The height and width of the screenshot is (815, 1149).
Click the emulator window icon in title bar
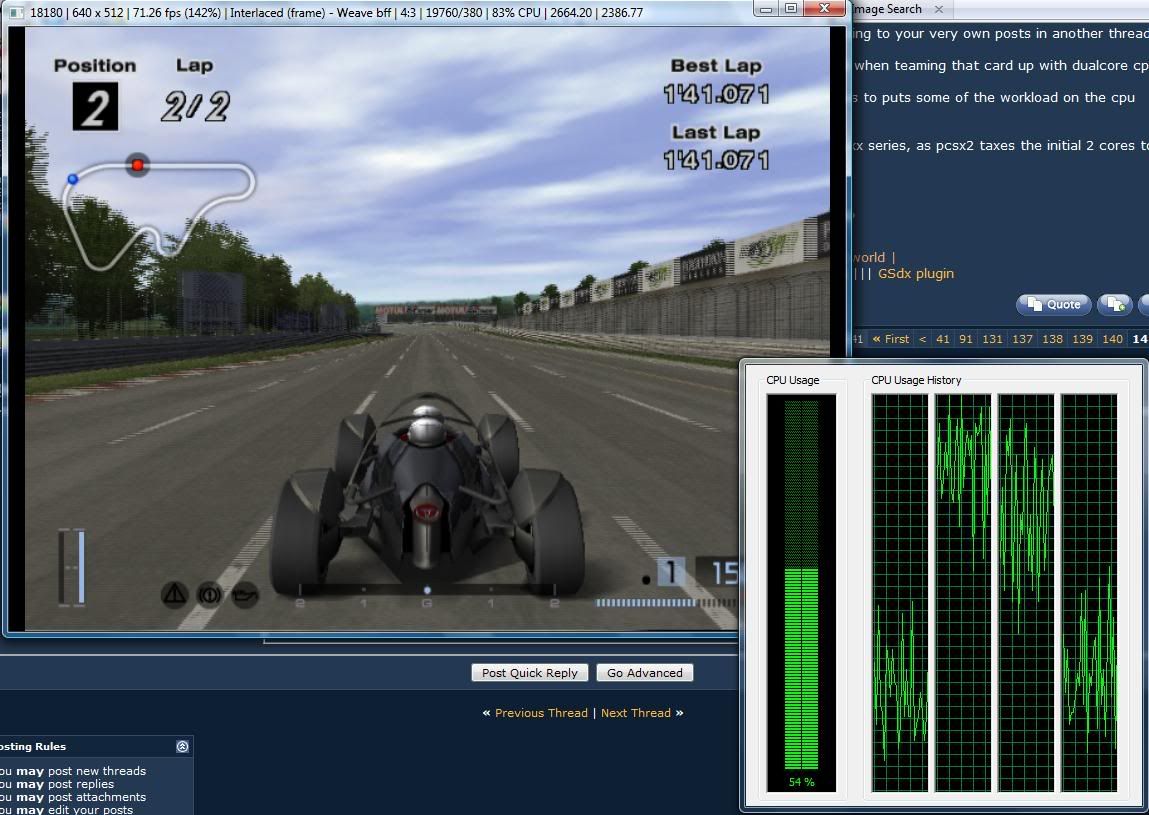[16, 13]
